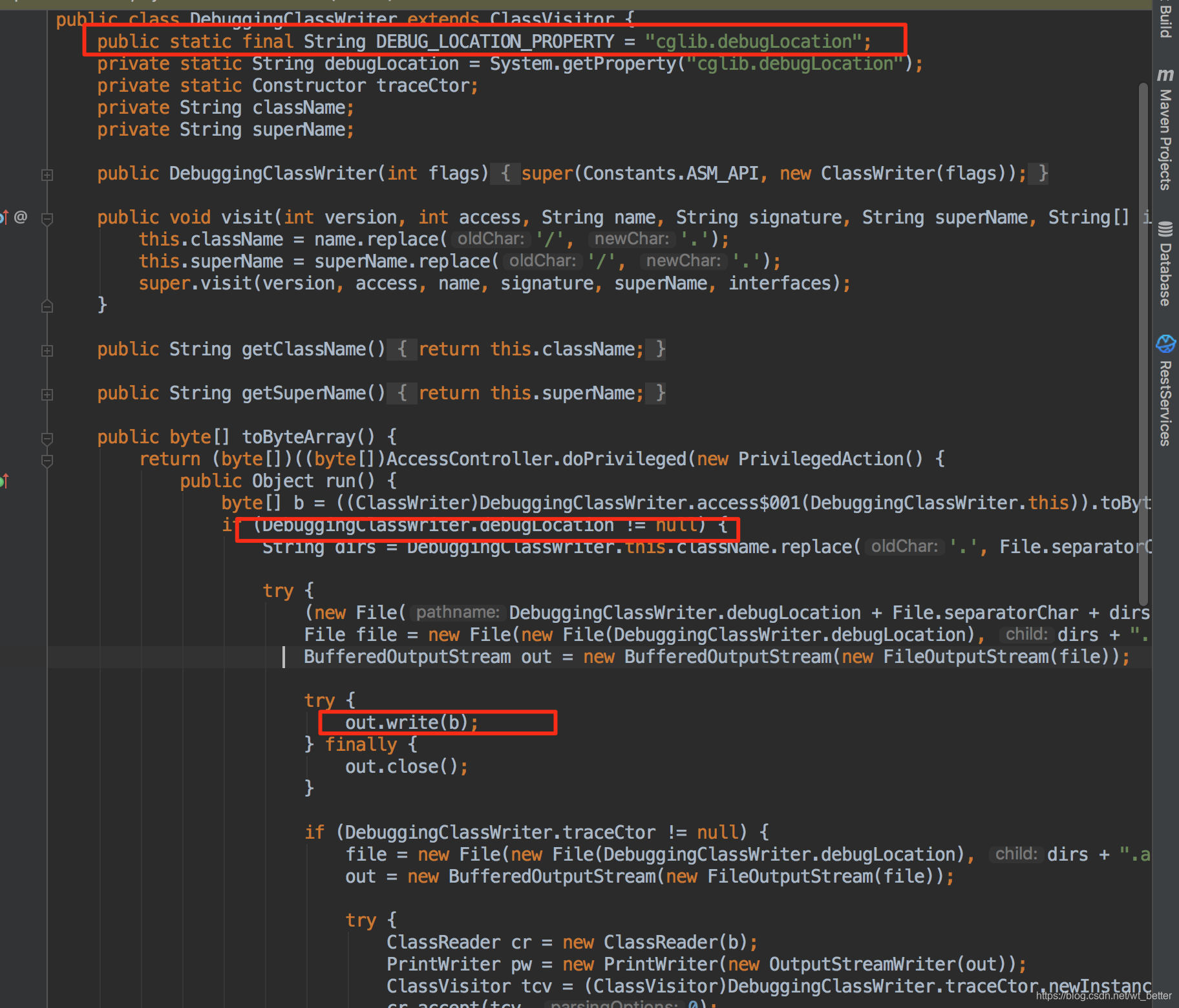This screenshot has height=1008, width=1179.
Task: Click the fold end marker of visit method
Action: pyautogui.click(x=47, y=306)
